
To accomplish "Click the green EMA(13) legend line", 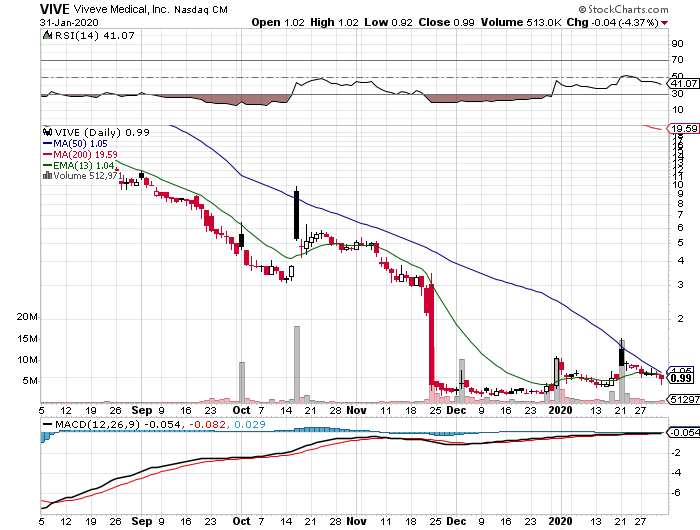I will click(46, 165).
